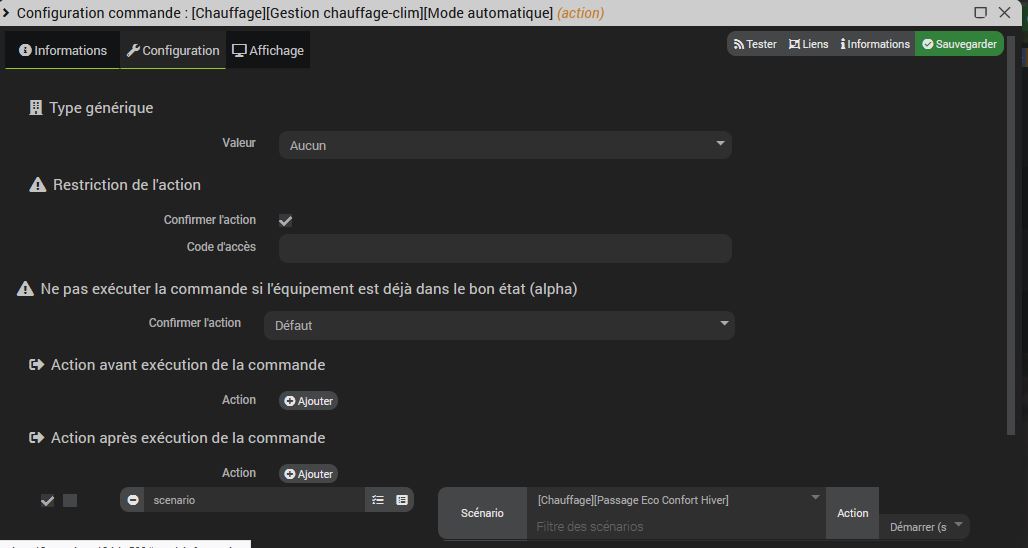Close the Configuration commande dialog
Image resolution: width=1028 pixels, height=548 pixels.
[x=1004, y=12]
